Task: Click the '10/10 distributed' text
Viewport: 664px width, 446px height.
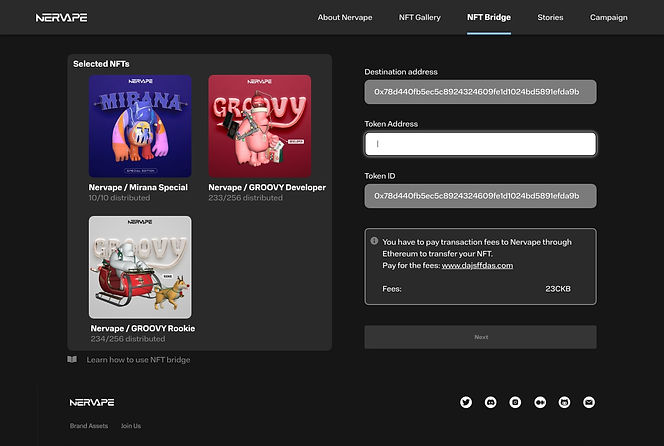Action: coord(119,198)
